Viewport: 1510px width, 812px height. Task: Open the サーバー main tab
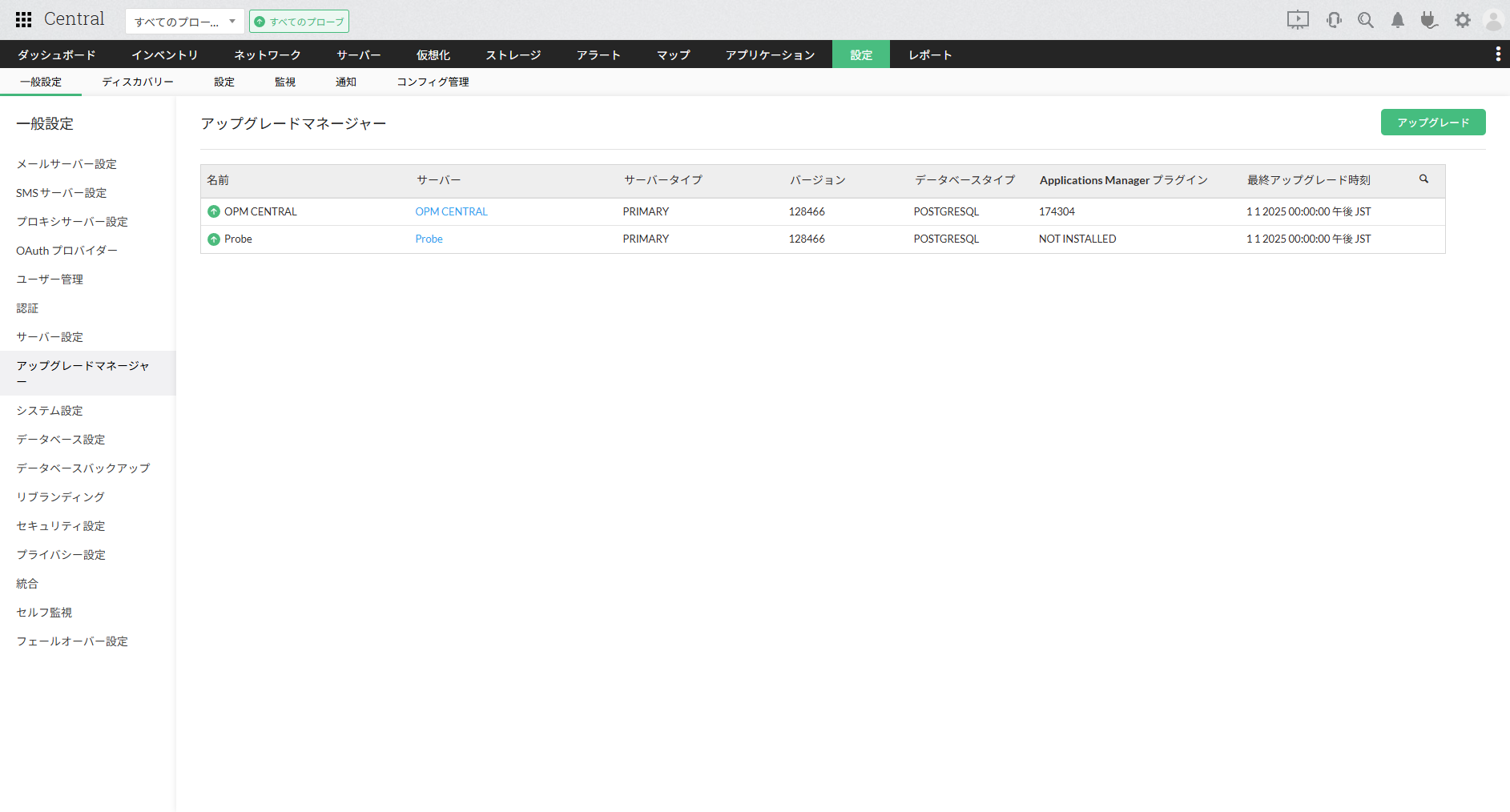tap(359, 54)
